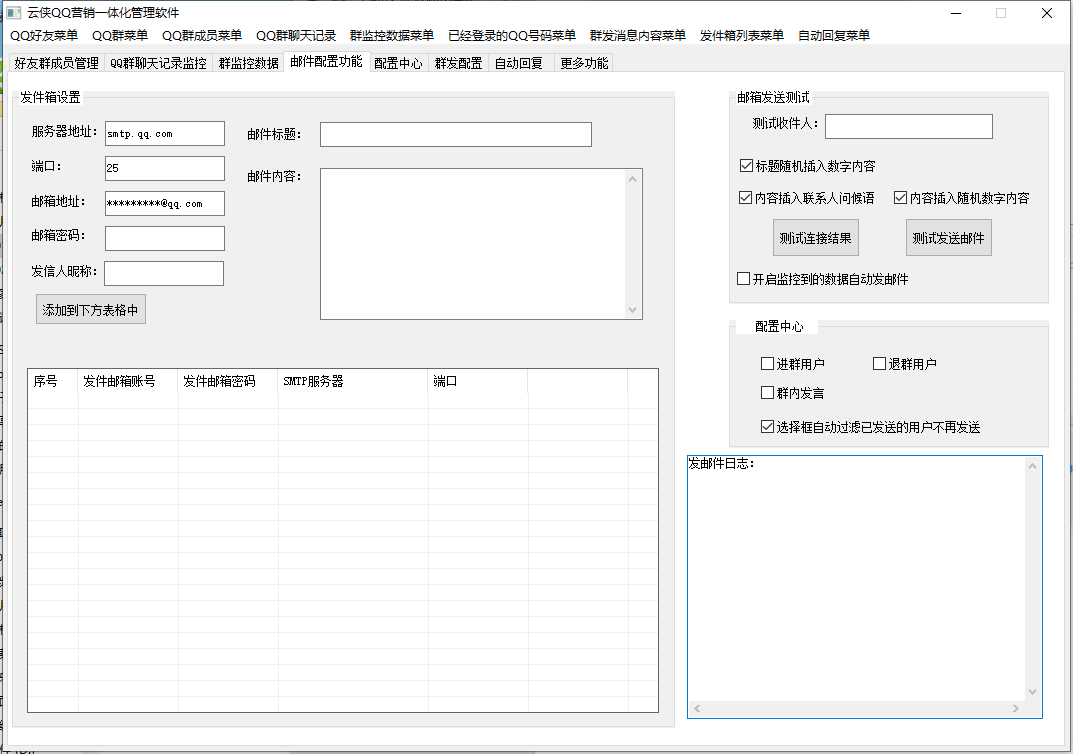Click the 测试发送邮件 button
Viewport: 1073px width, 754px height.
click(948, 238)
